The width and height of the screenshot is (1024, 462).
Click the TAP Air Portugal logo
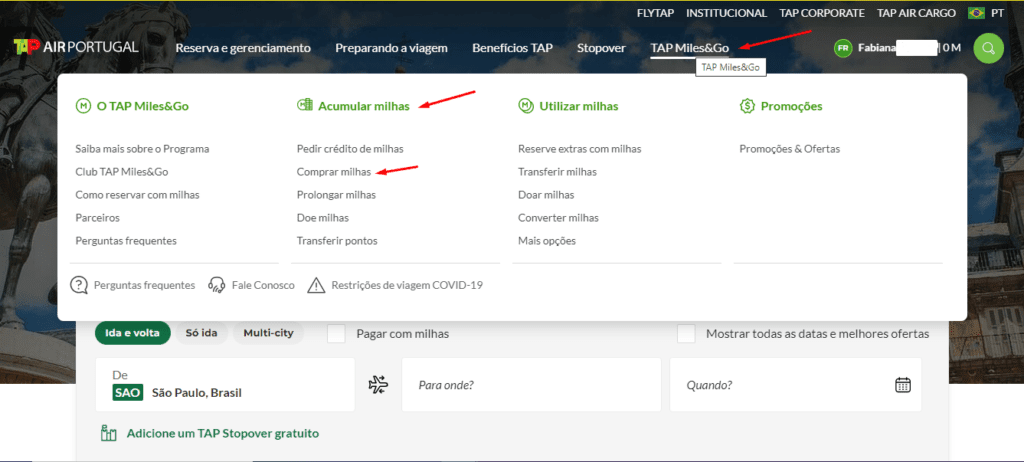76,47
